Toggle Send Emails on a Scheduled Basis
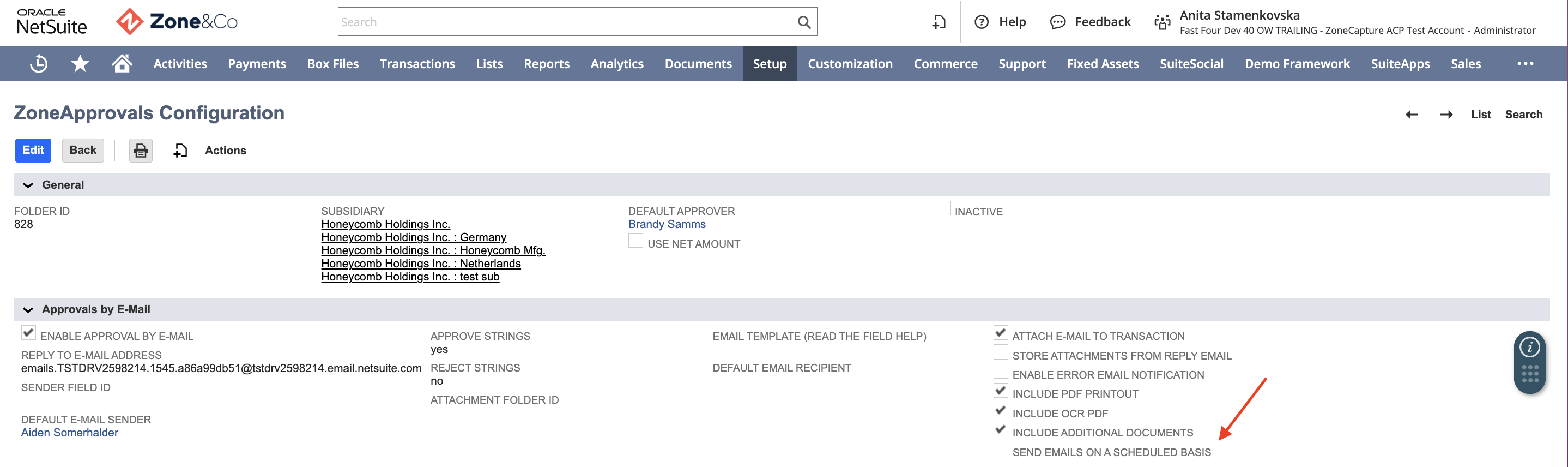This screenshot has height=467, width=1568. (x=1000, y=448)
